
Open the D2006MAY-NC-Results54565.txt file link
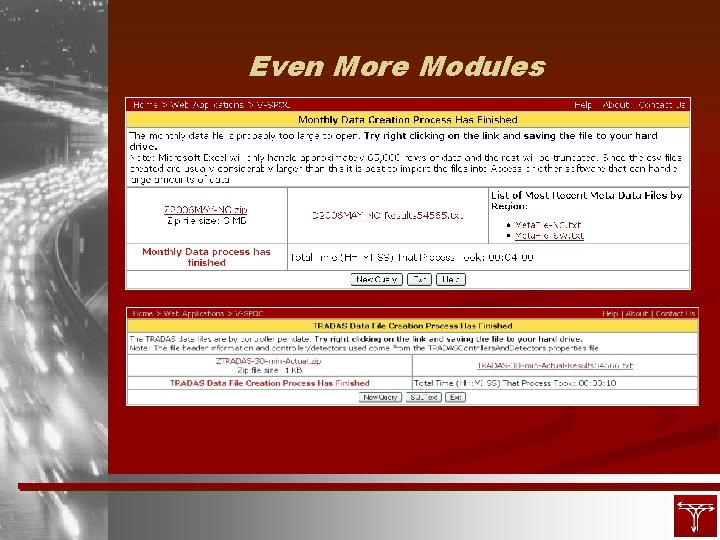[388, 215]
